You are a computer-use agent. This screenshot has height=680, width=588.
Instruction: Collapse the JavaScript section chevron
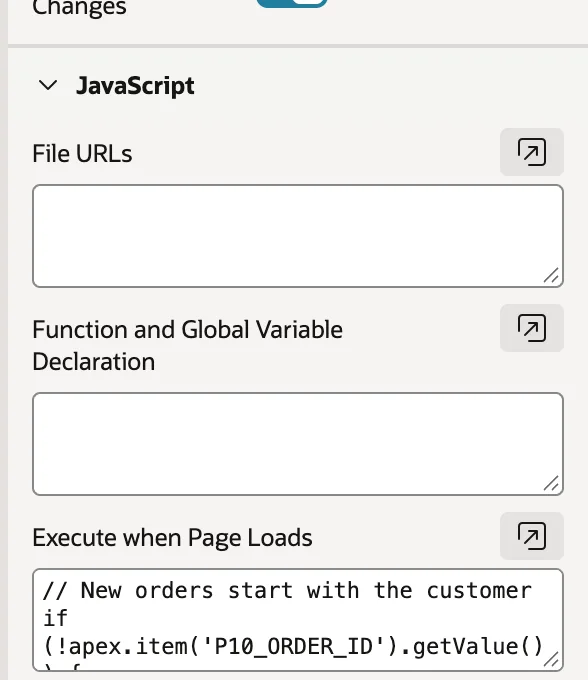tap(48, 85)
